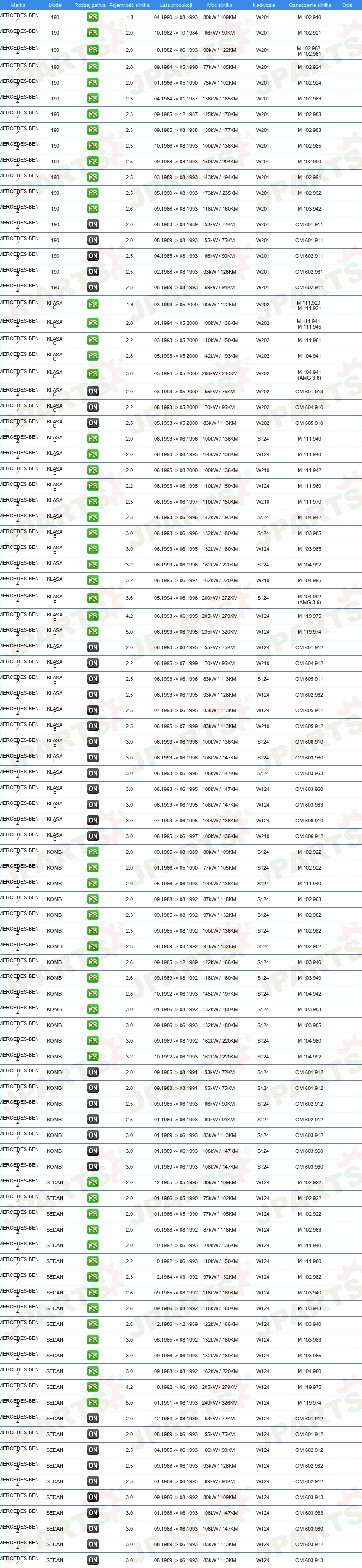The width and height of the screenshot is (362, 1568).
Task: Click the engine code M 111.920, M 111.921
Action: click(x=309, y=305)
